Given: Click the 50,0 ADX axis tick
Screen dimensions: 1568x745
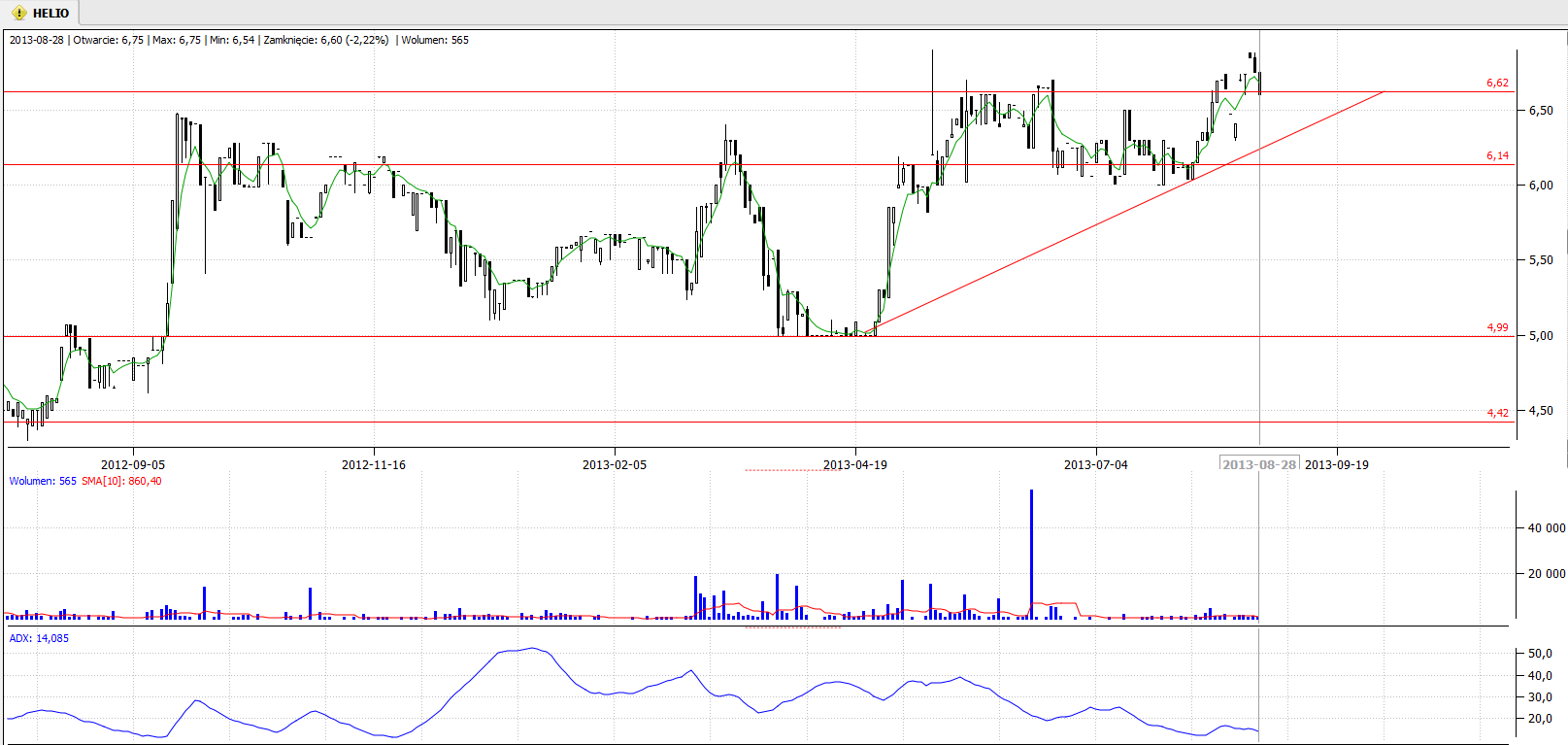Looking at the screenshot, I should click(x=1541, y=654).
